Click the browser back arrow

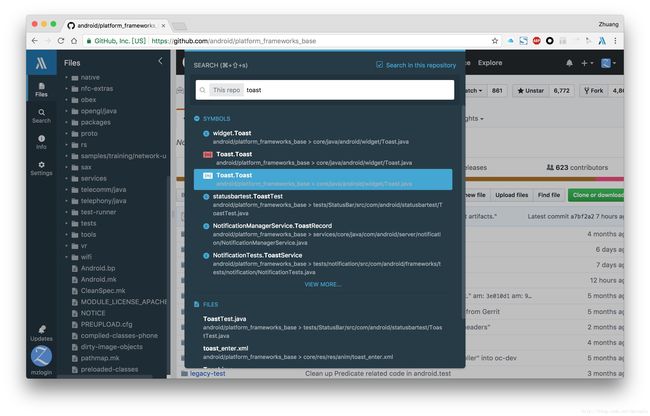(x=35, y=41)
